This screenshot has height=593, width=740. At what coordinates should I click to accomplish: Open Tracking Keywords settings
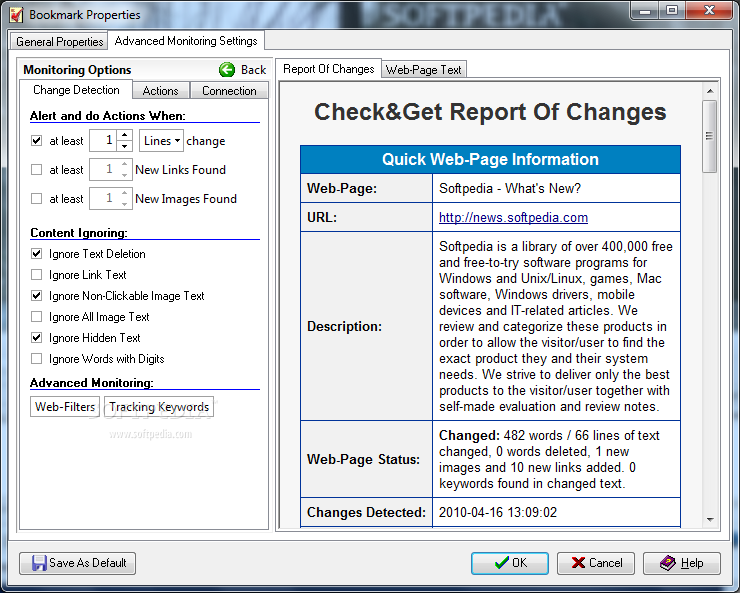click(159, 407)
